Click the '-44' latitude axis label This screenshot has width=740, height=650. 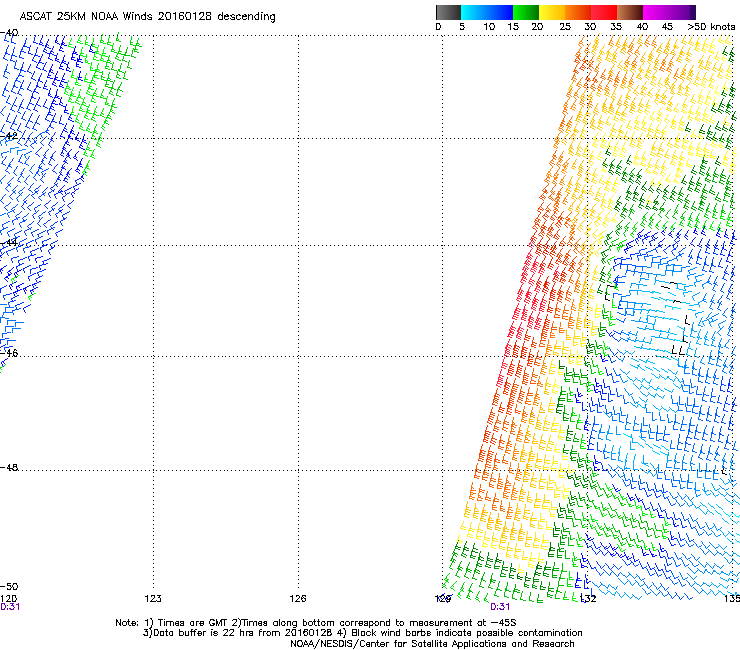tap(9, 243)
